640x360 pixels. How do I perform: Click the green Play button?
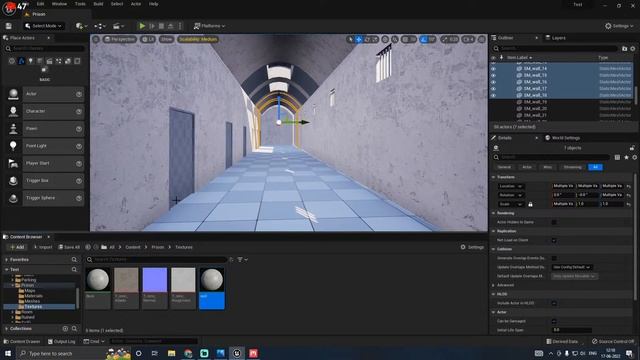tap(142, 26)
